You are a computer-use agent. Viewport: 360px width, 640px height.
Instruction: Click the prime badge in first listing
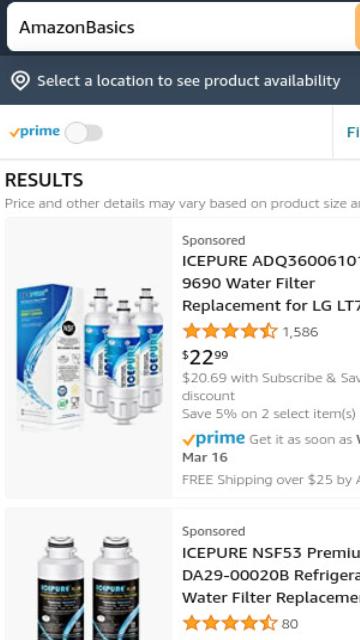(213, 439)
